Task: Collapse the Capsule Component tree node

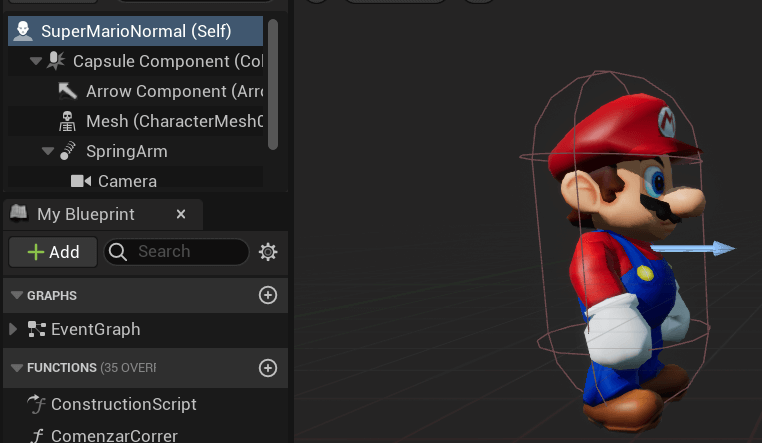Action: pos(35,61)
